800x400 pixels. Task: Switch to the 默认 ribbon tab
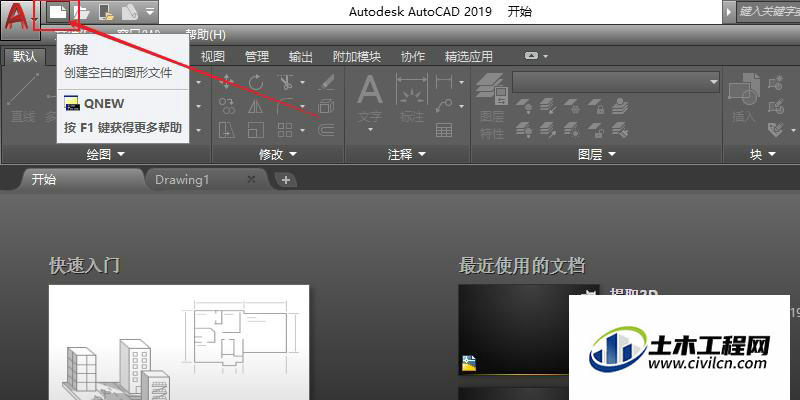tap(25, 56)
